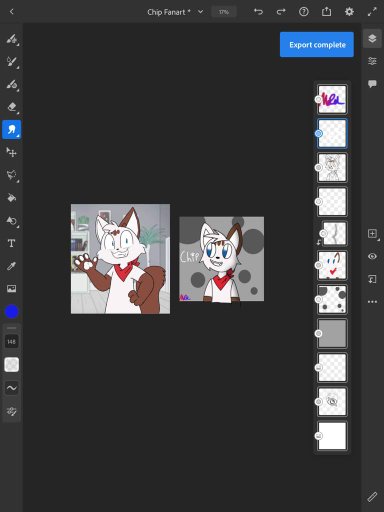Select the Lasso selection tool

coord(12,175)
